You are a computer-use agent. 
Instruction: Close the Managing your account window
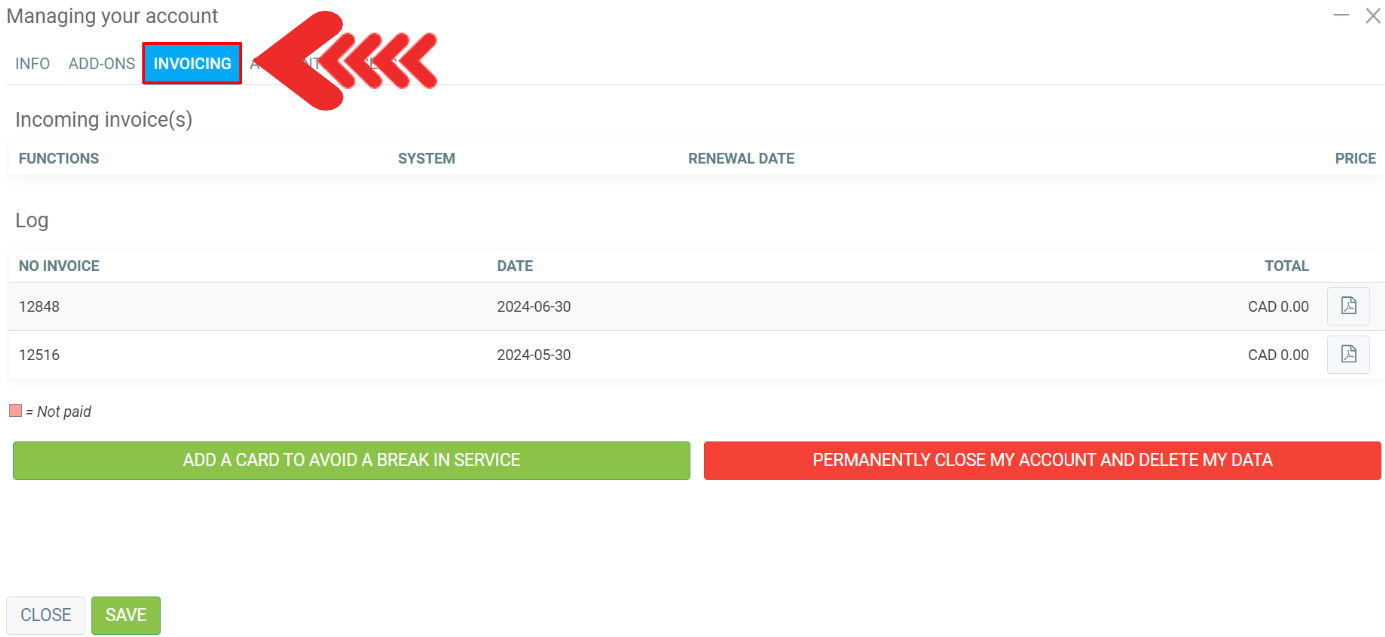pyautogui.click(x=1371, y=15)
